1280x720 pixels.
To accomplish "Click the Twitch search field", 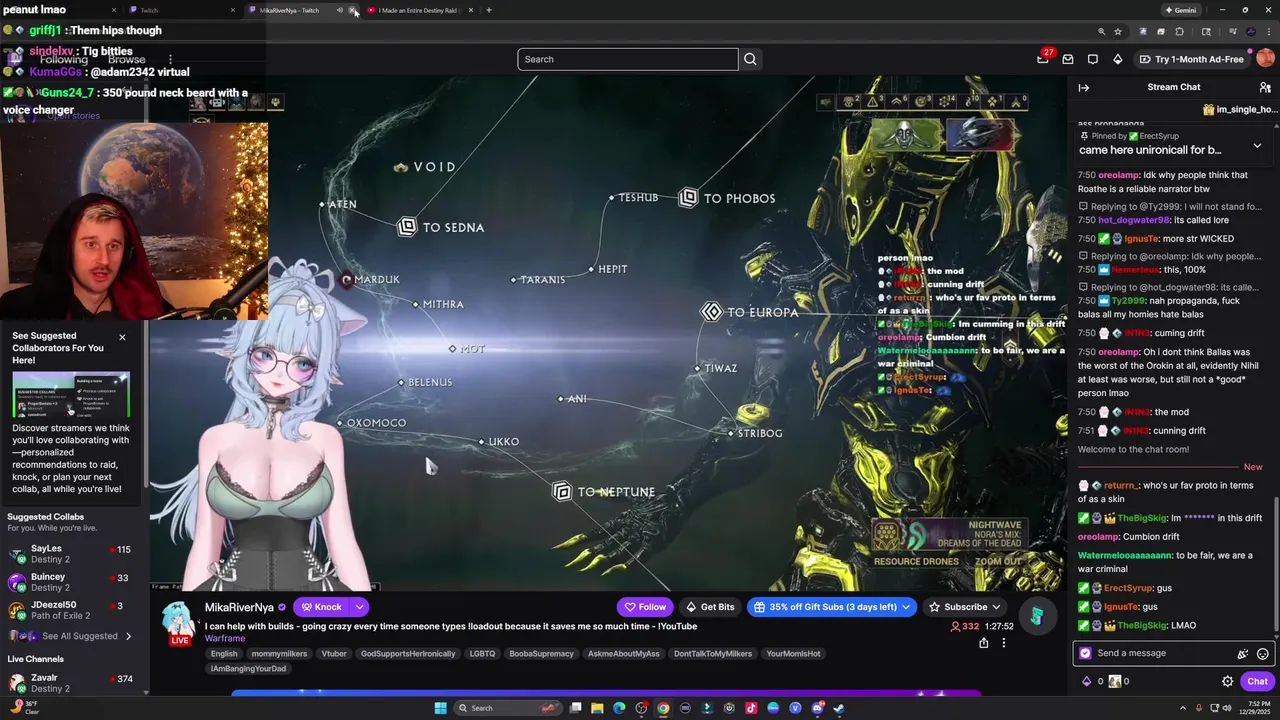I will [628, 59].
